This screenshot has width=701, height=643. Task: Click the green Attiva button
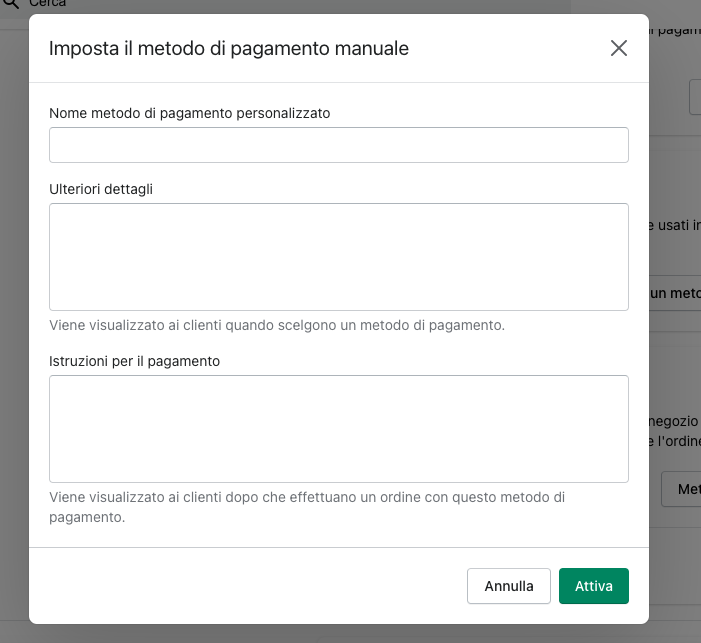593,586
